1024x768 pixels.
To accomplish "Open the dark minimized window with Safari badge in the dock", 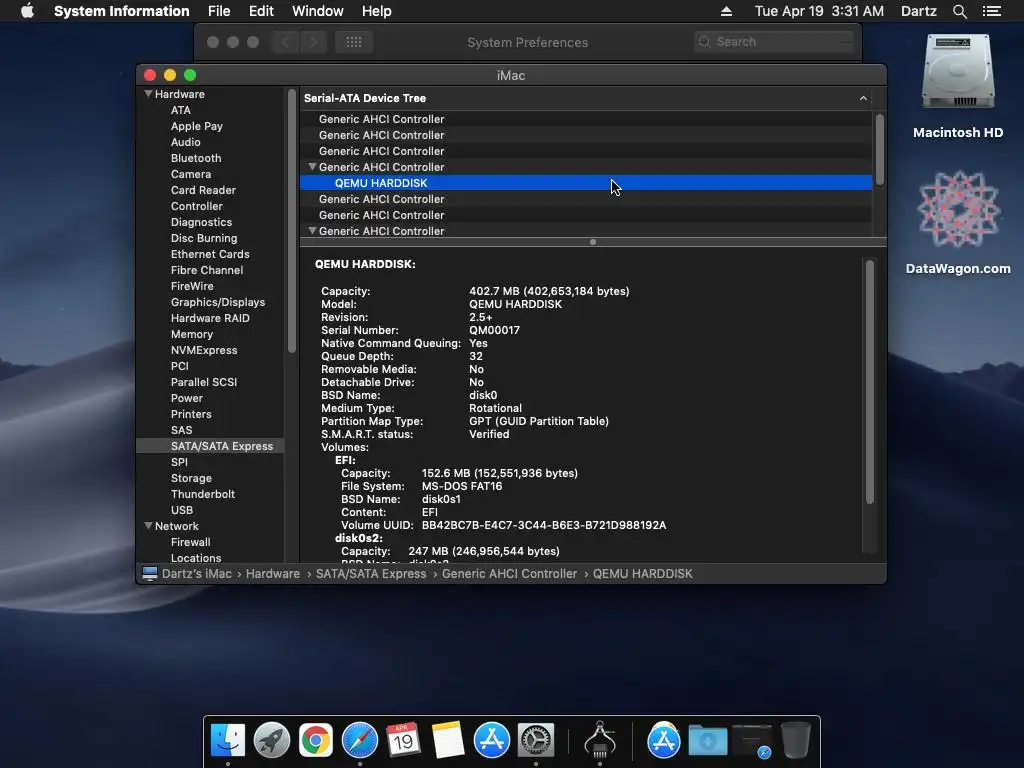I will (x=752, y=741).
